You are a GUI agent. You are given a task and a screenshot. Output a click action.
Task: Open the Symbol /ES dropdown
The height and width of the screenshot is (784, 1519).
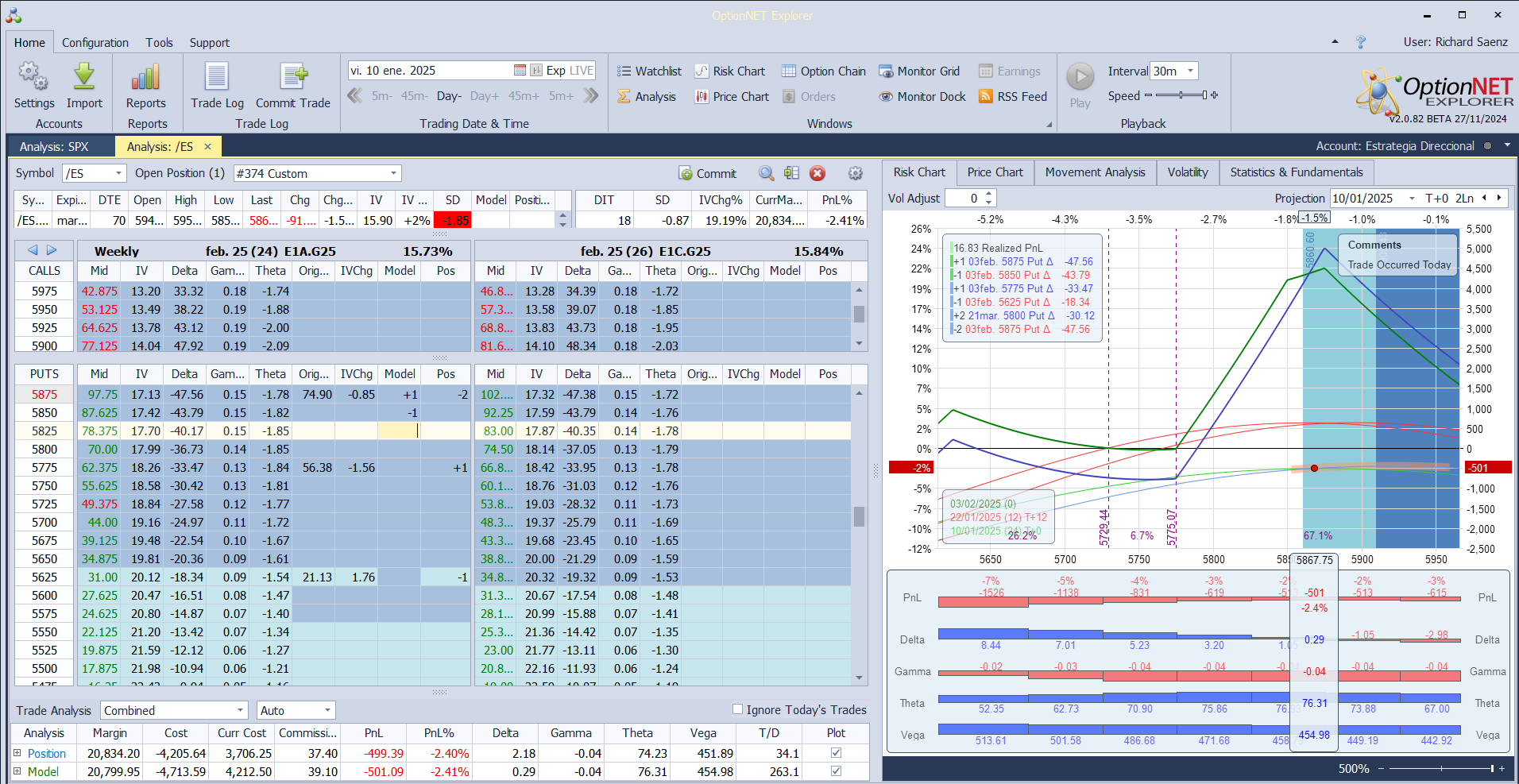point(119,173)
